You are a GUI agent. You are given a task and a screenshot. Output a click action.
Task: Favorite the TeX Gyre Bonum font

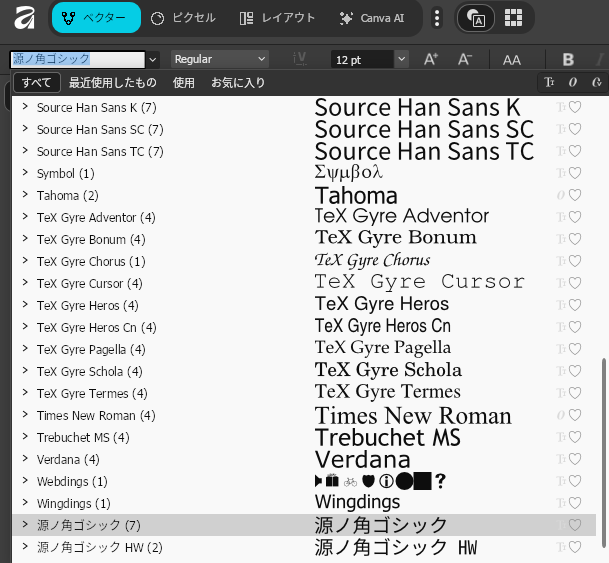575,239
